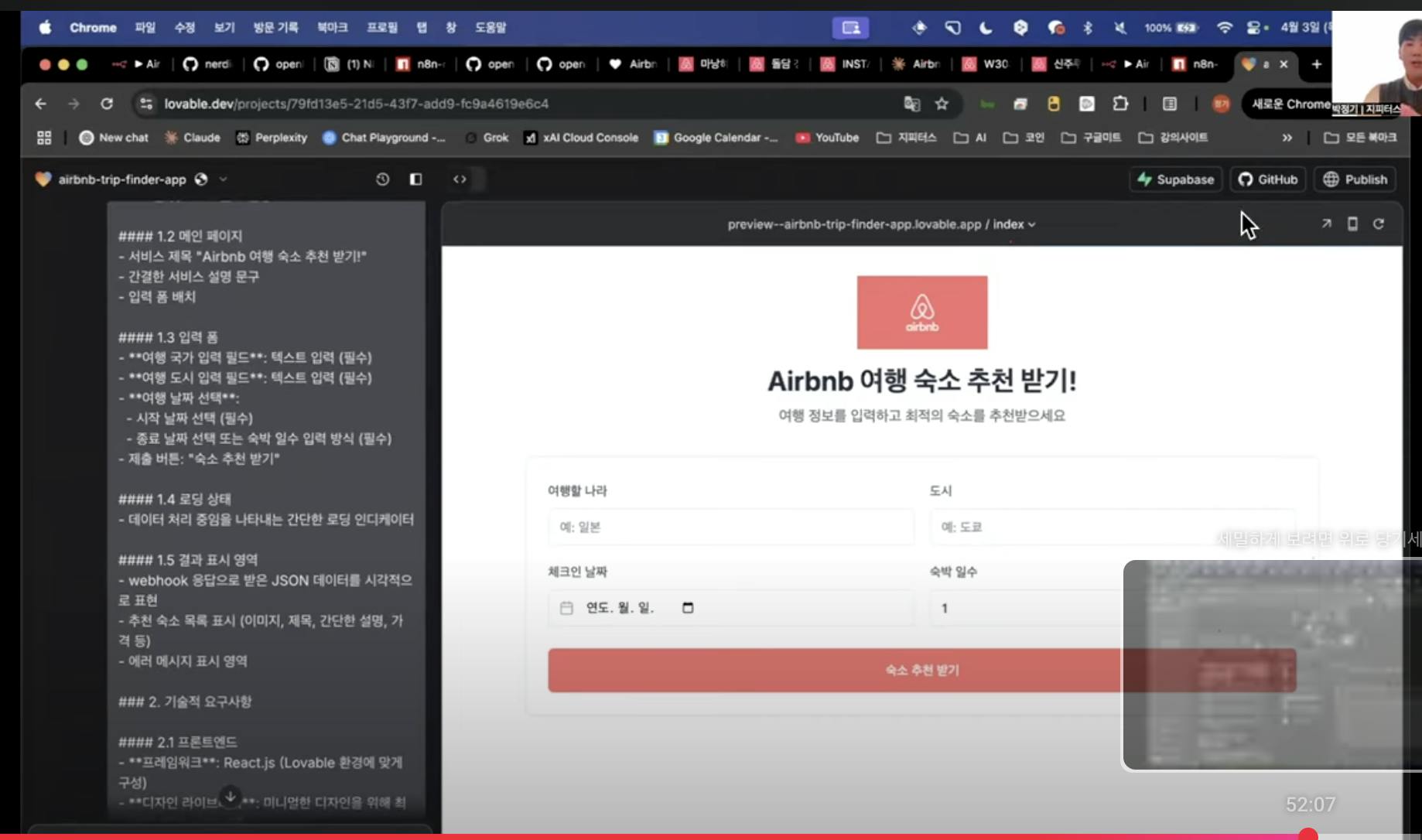This screenshot has height=840, width=1422.
Task: Switch to the 'INST' tab
Action: pyautogui.click(x=844, y=64)
